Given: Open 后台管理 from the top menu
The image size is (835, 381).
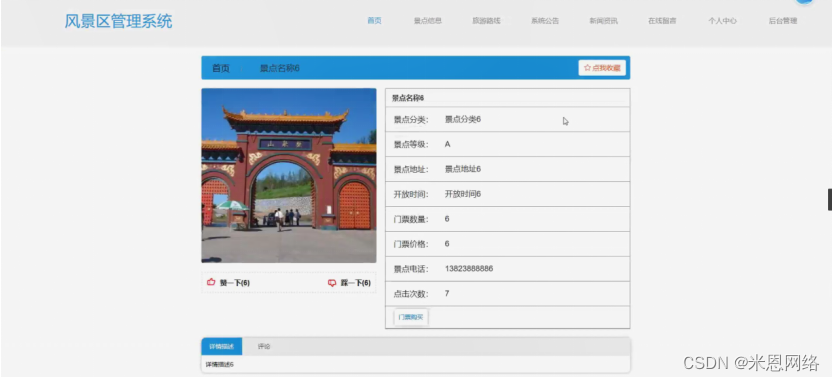Looking at the screenshot, I should [x=783, y=21].
